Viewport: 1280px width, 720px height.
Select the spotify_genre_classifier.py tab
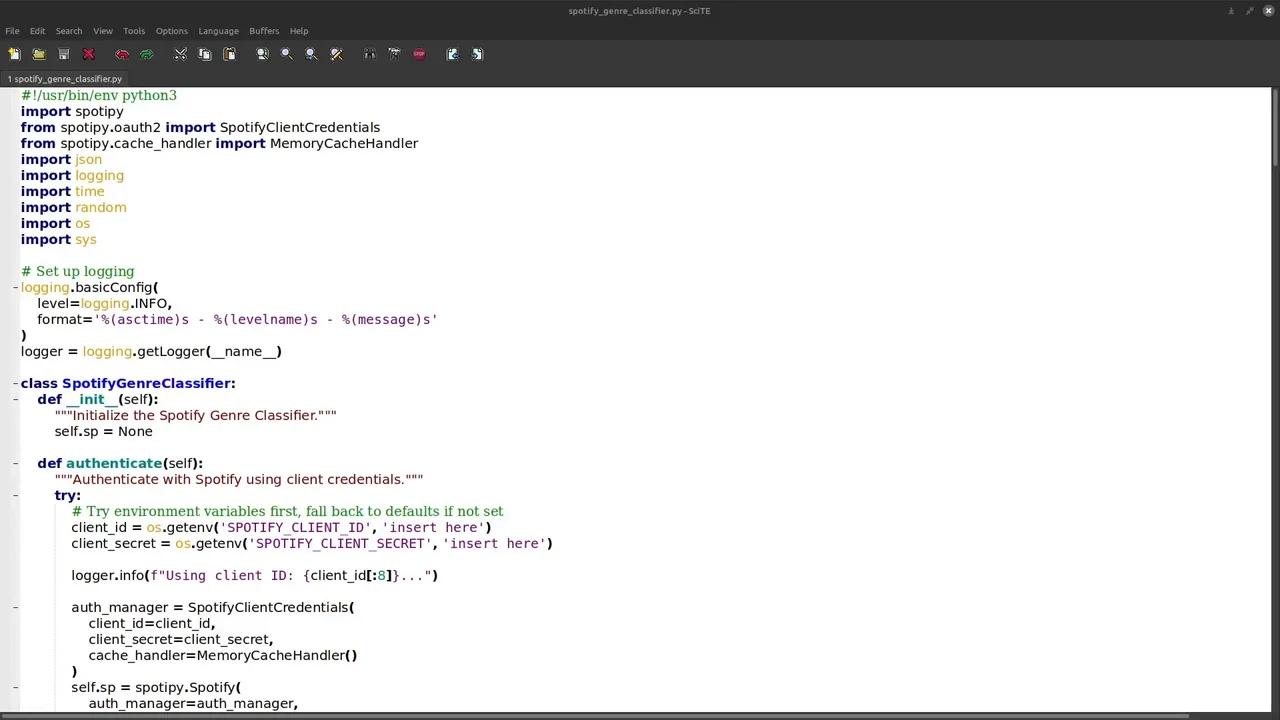[65, 79]
